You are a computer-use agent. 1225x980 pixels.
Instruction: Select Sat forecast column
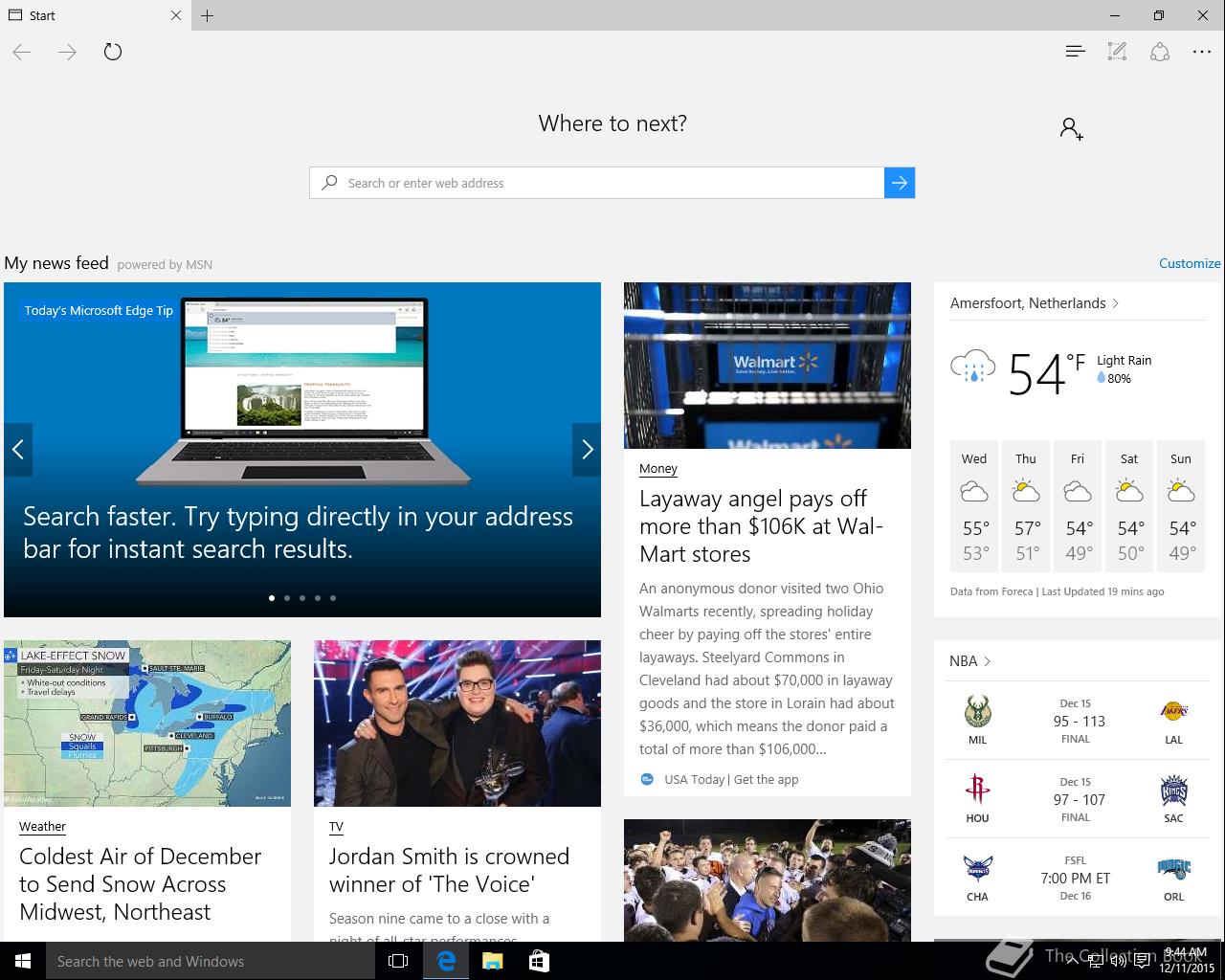1129,506
